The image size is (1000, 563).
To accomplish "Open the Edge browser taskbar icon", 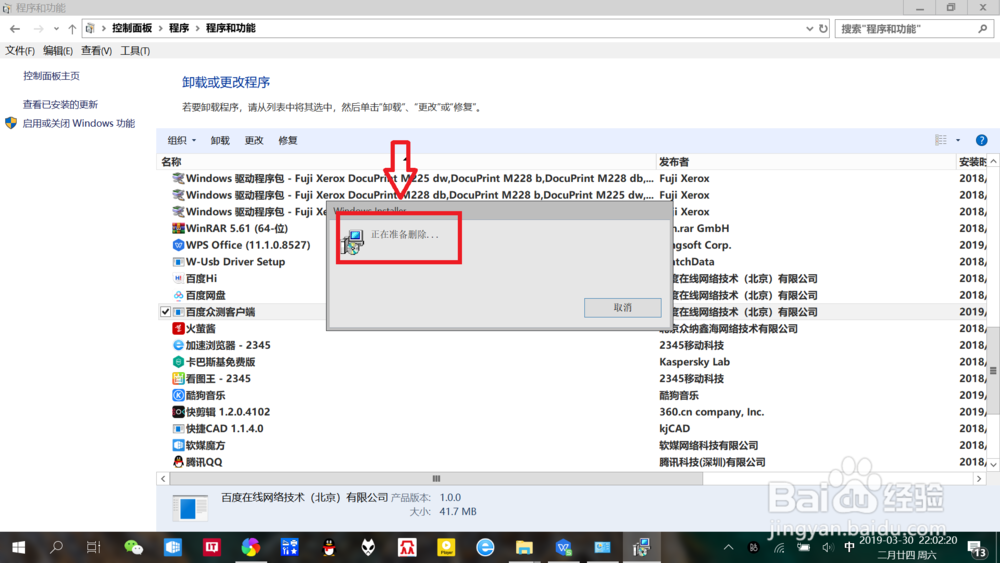I will 485,547.
